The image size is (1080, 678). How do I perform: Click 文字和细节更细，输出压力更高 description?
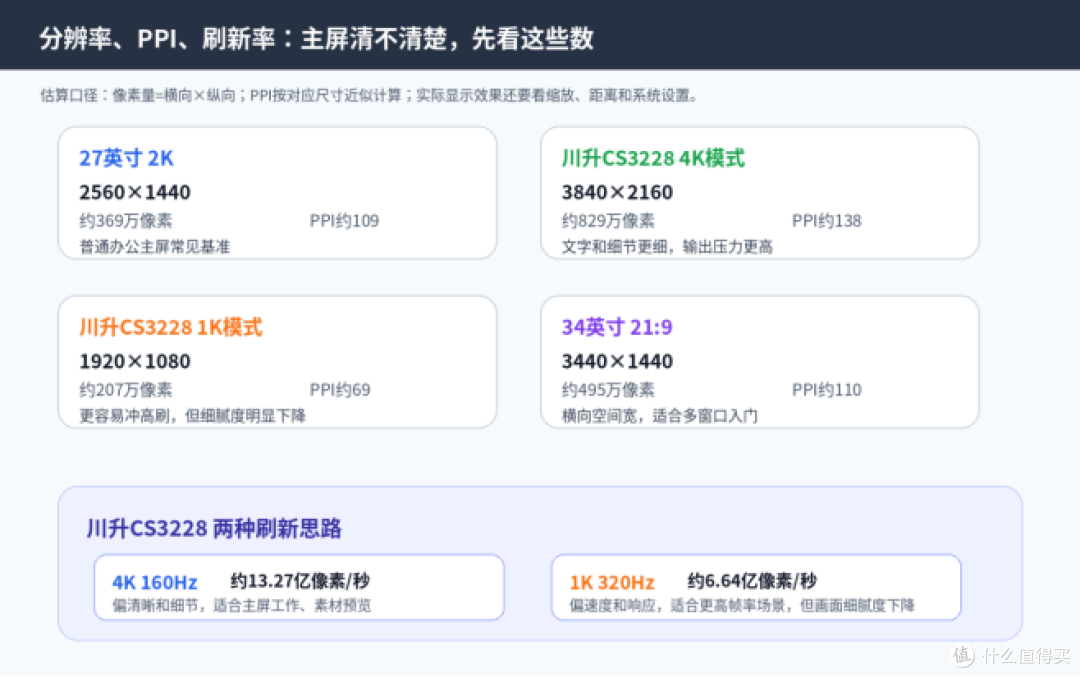click(667, 247)
